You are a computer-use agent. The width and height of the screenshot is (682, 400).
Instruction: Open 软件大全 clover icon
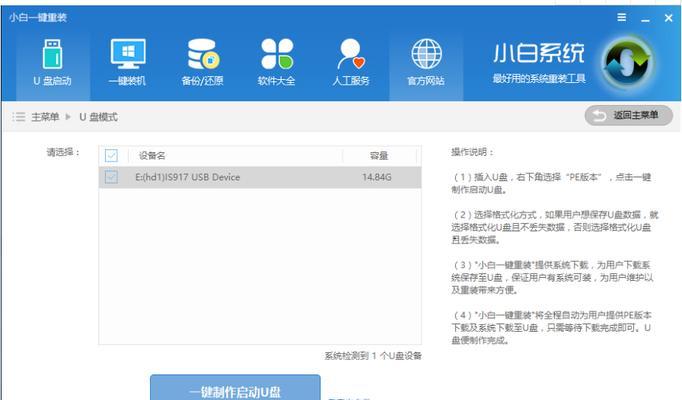[277, 54]
